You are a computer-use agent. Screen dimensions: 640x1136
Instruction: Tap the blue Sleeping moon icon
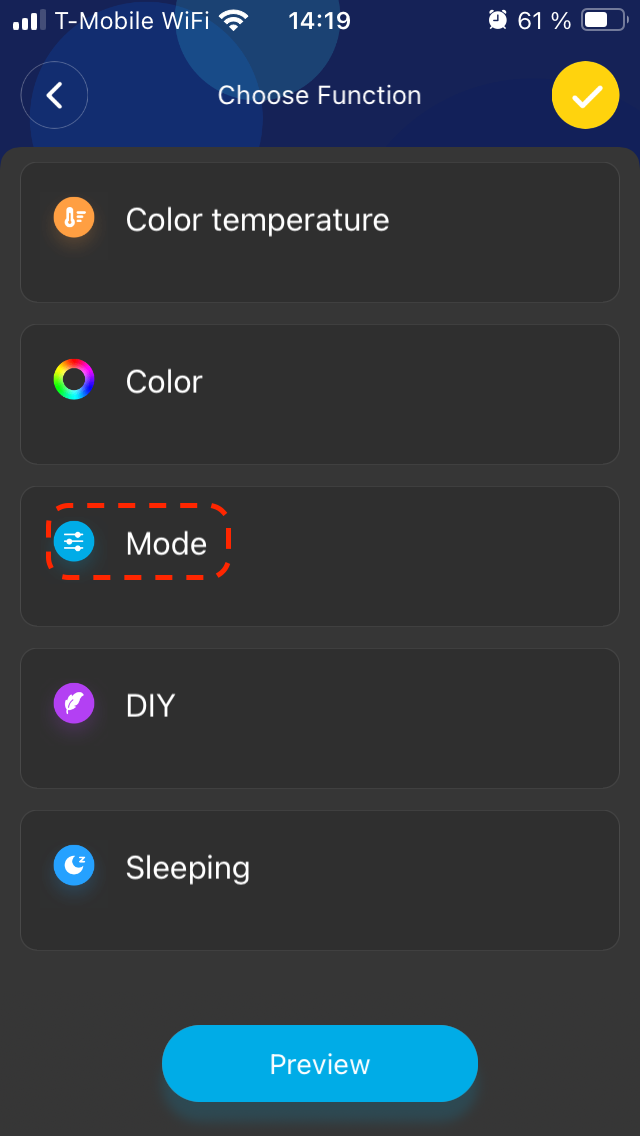point(74,866)
